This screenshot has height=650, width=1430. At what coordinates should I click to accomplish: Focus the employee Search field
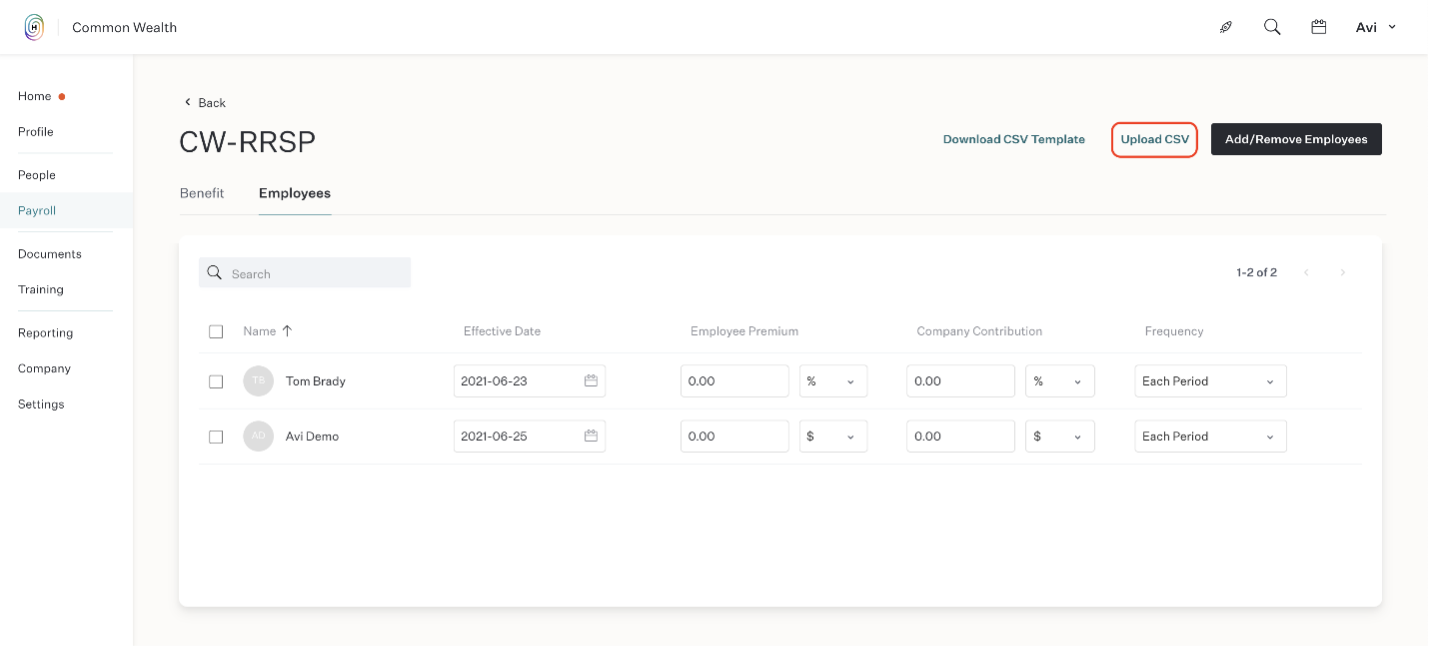[x=305, y=273]
